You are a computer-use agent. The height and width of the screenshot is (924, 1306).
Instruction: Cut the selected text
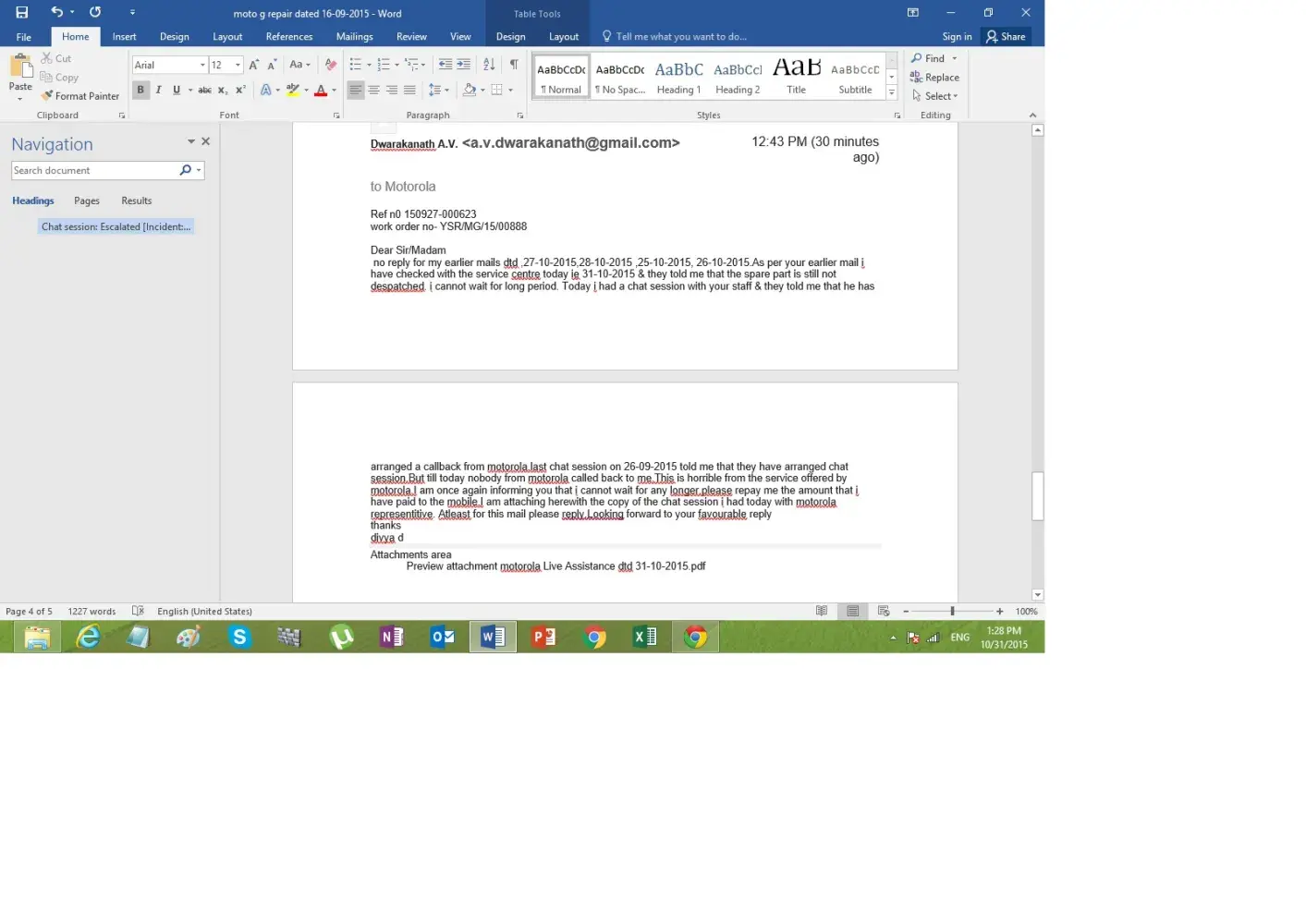(x=55, y=58)
